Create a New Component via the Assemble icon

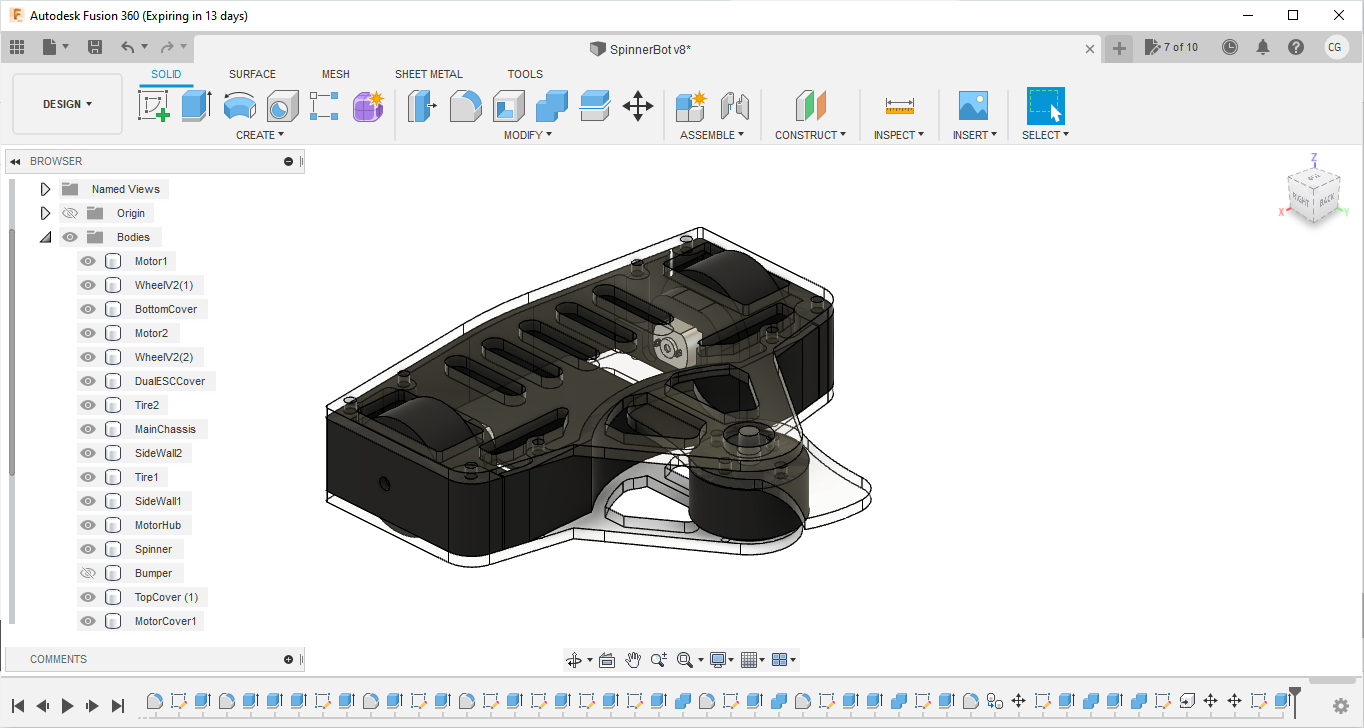click(x=689, y=105)
